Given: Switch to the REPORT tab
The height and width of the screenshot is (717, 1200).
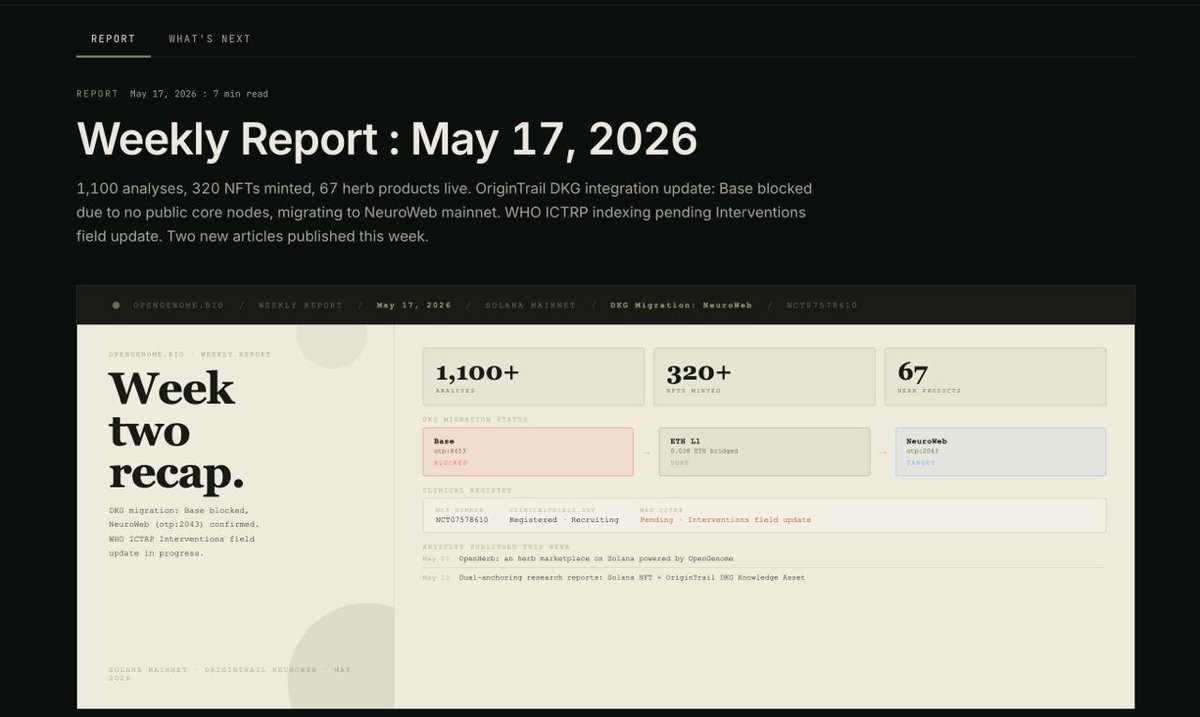Looking at the screenshot, I should click(113, 39).
